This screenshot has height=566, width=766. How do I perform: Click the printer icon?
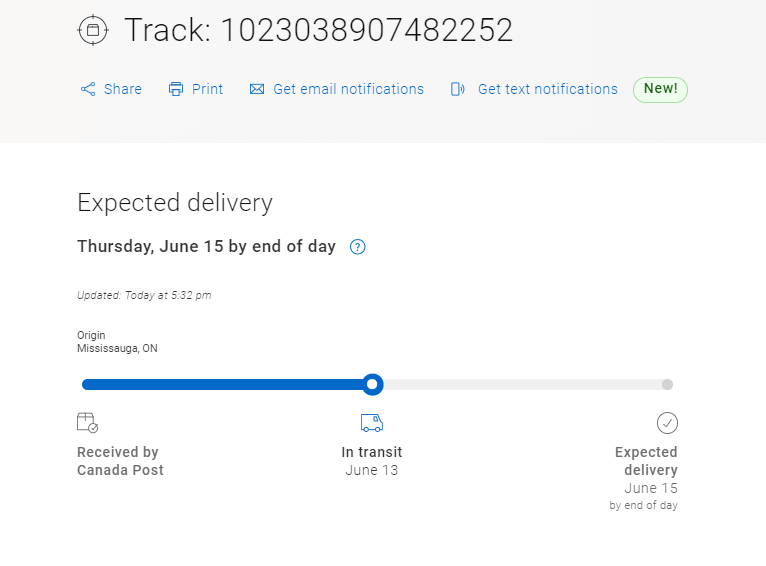(x=176, y=89)
